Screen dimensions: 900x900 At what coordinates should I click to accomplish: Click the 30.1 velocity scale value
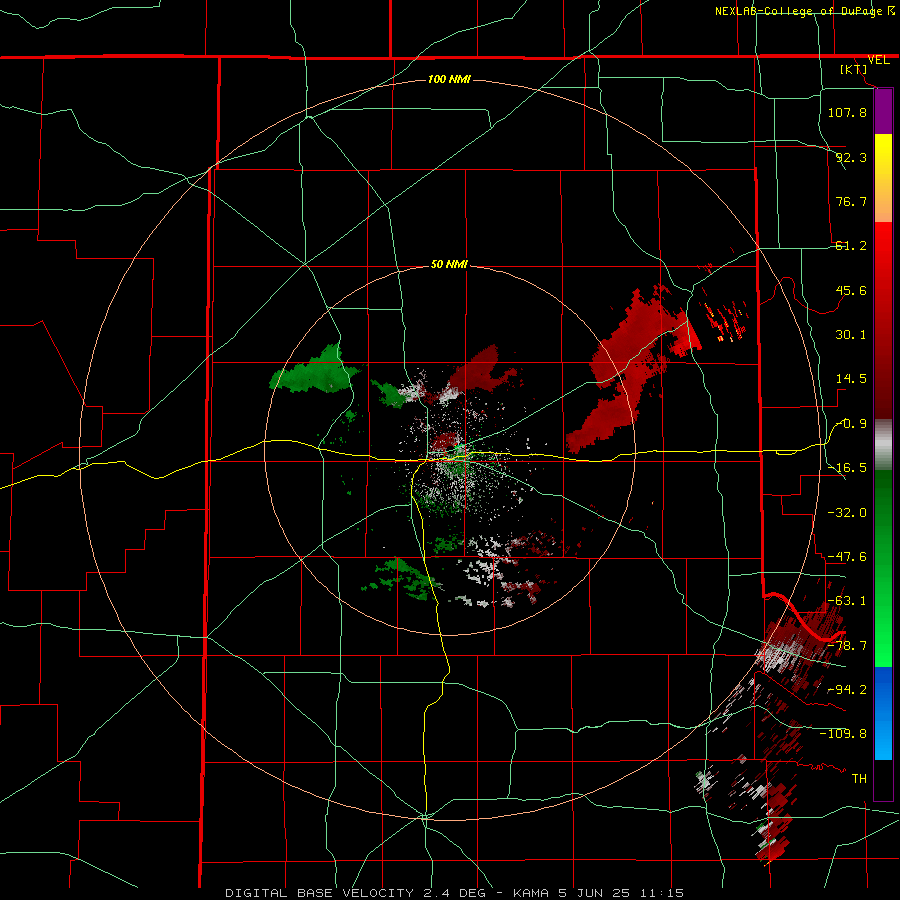(851, 335)
